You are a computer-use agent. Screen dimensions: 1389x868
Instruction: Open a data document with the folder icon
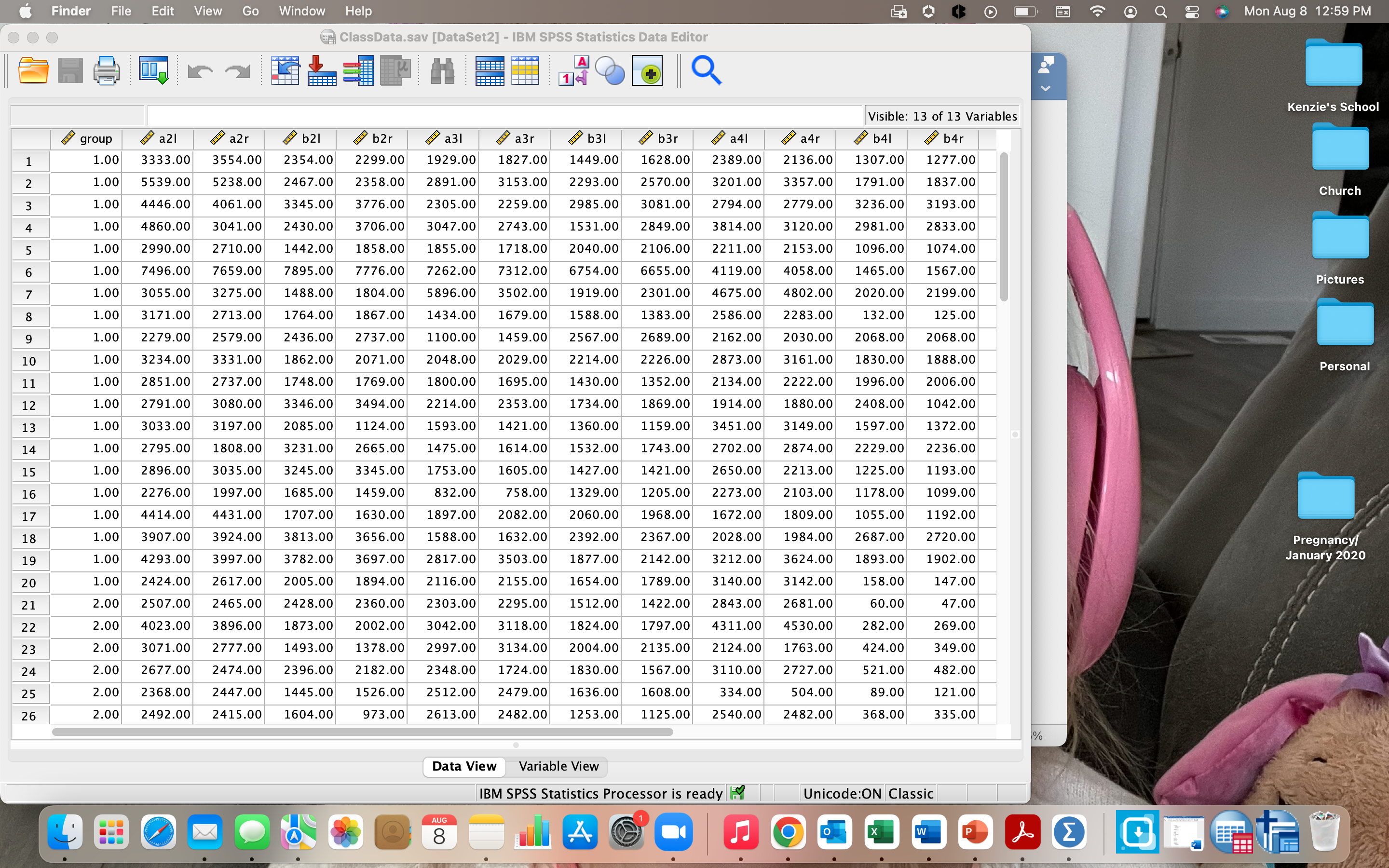[x=33, y=70]
